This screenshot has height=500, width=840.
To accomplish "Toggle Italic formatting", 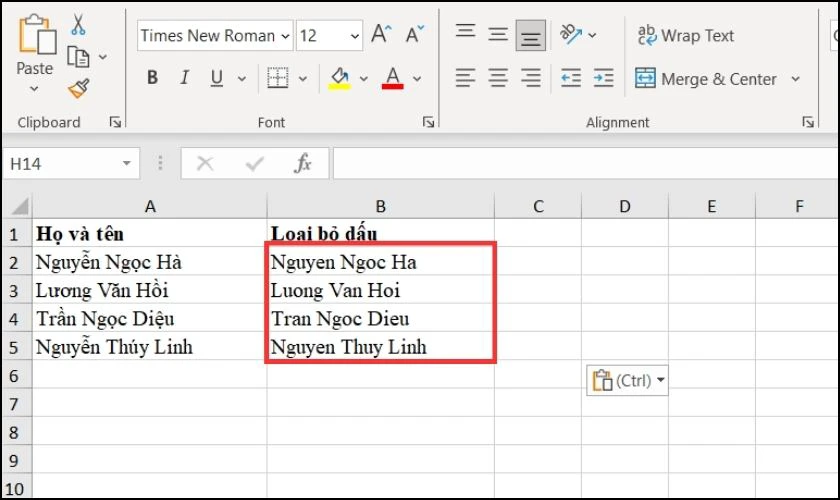I will [184, 78].
